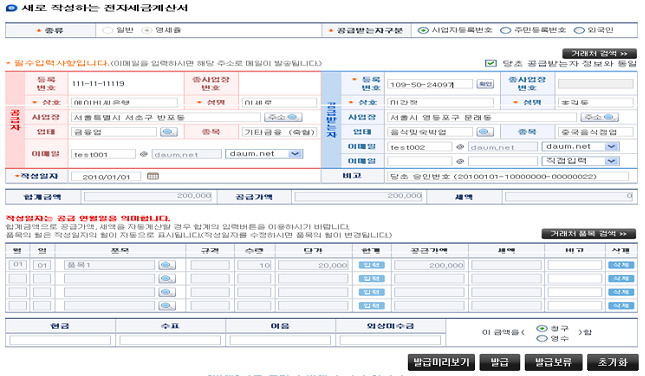645x376 pixels.
Task: Select the 영세율 invoice type radio
Action: (x=146, y=30)
